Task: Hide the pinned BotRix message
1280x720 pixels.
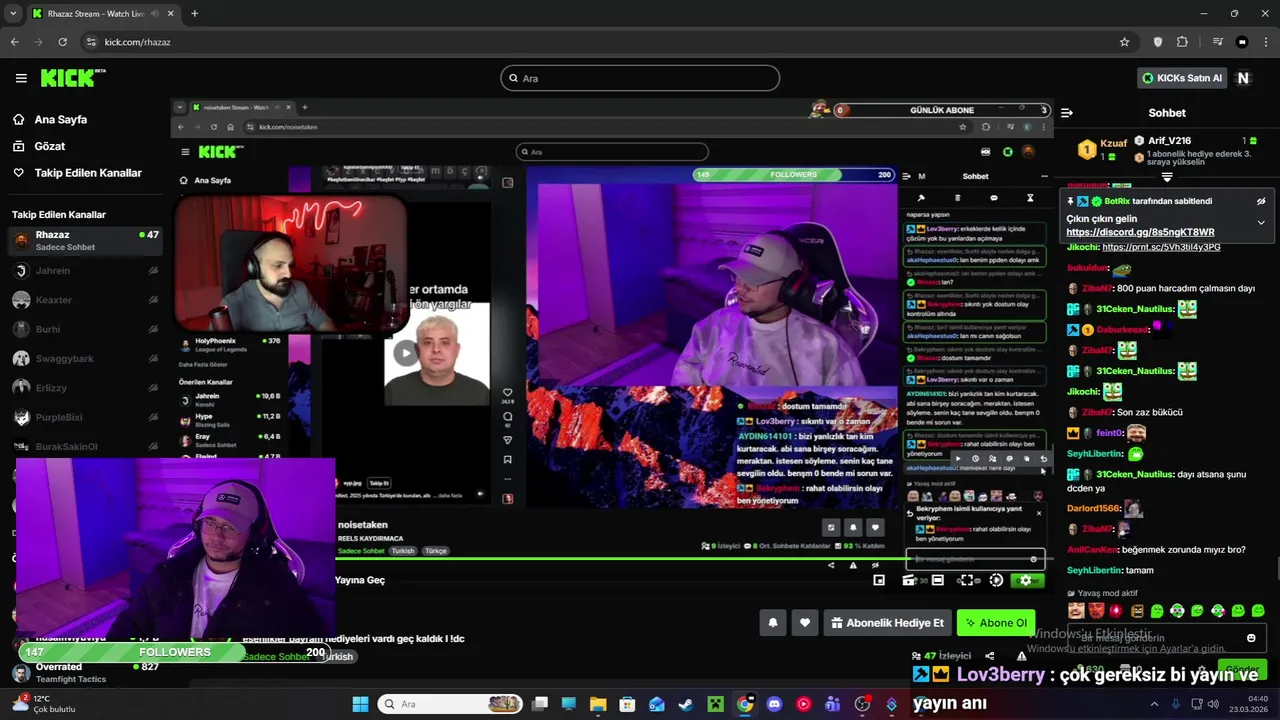Action: click(1261, 201)
